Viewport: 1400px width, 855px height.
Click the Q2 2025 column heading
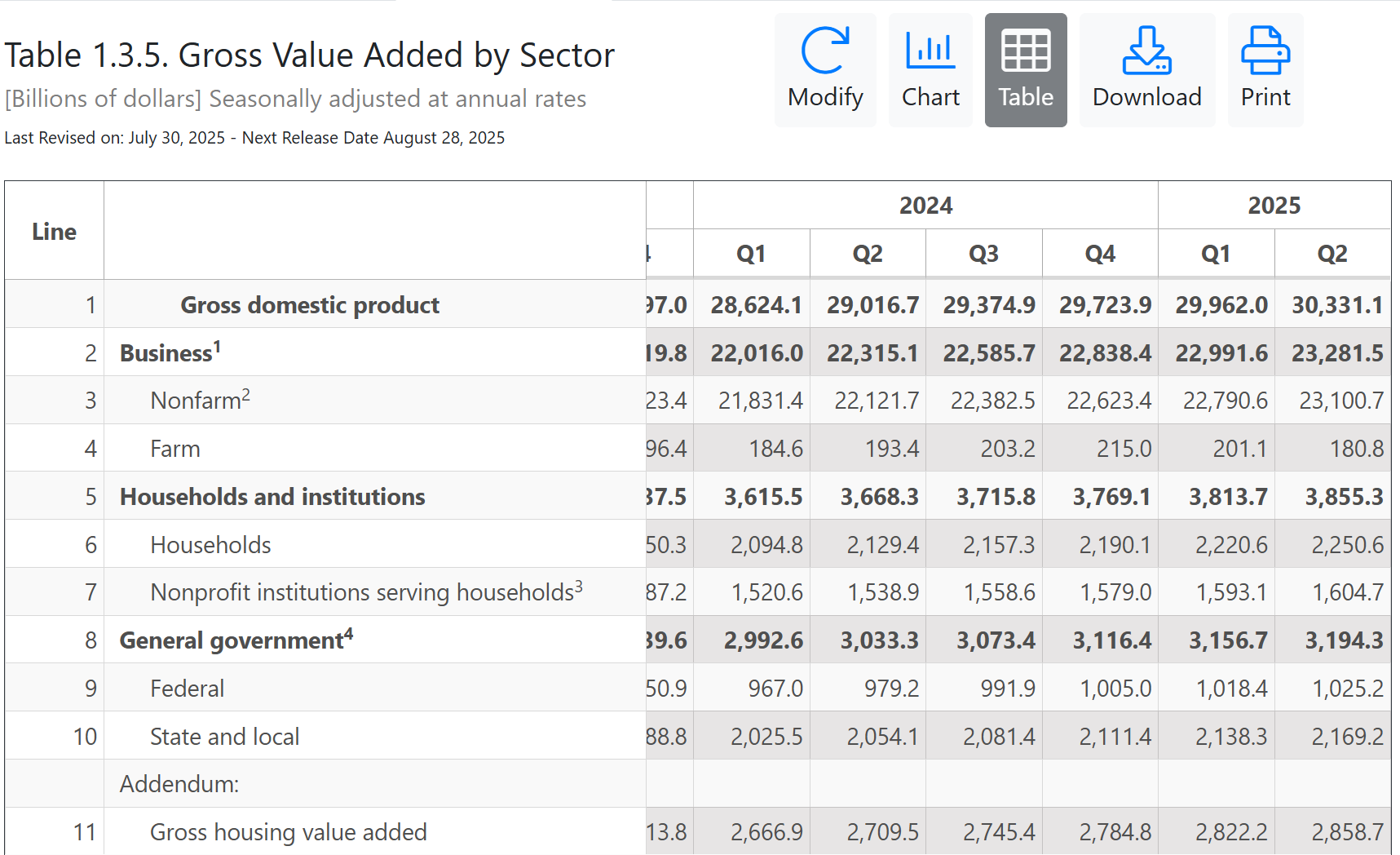[1332, 253]
